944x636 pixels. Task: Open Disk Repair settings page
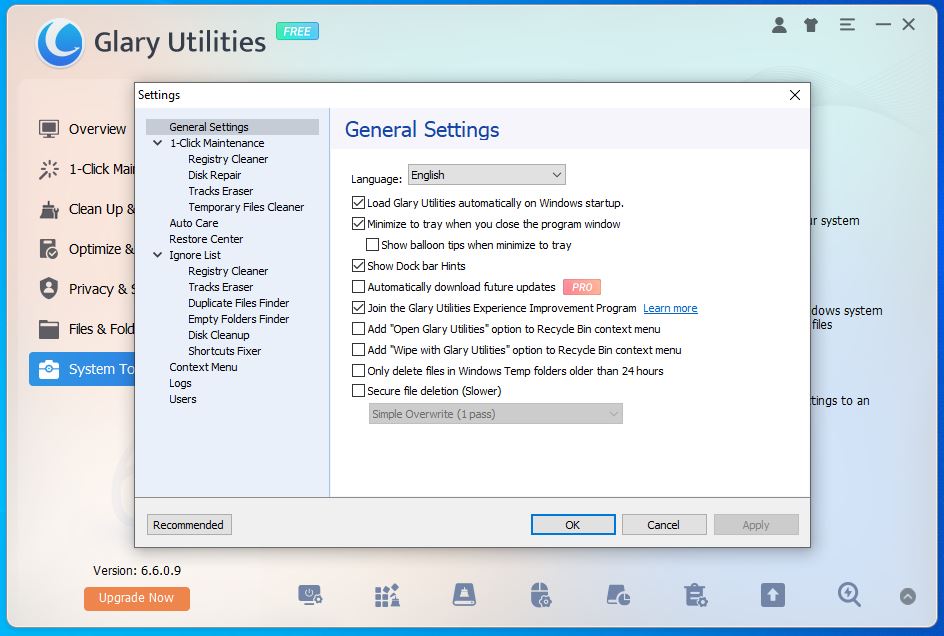[214, 175]
